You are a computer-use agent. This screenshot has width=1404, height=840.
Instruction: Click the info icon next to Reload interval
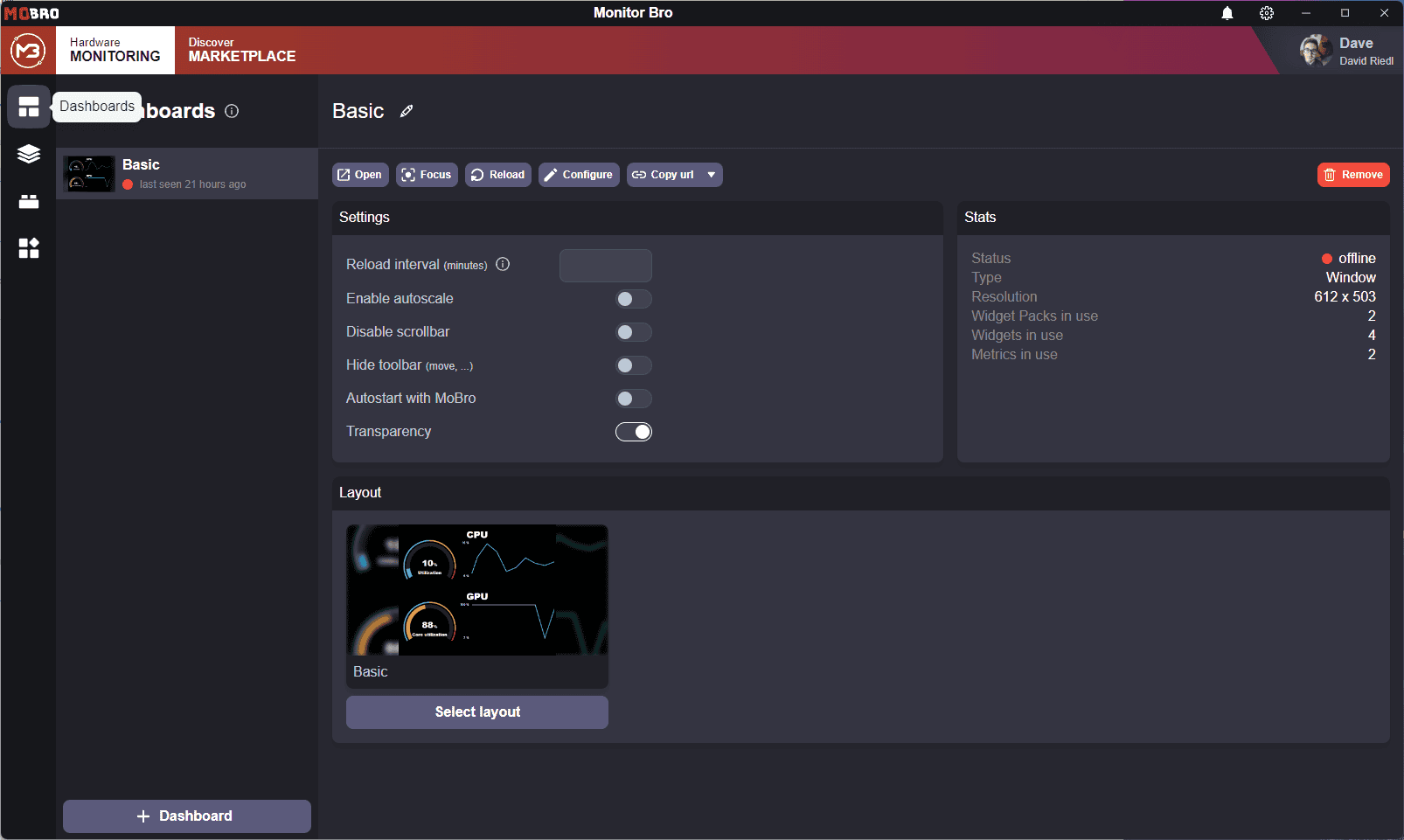503,264
